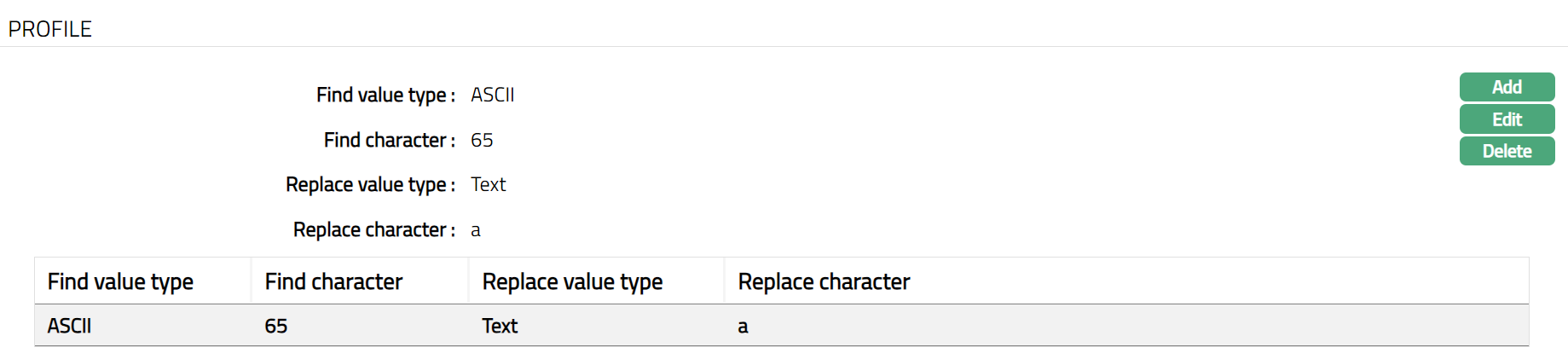Click the ASCII value in the form
The height and width of the screenshot is (359, 1568).
click(493, 95)
